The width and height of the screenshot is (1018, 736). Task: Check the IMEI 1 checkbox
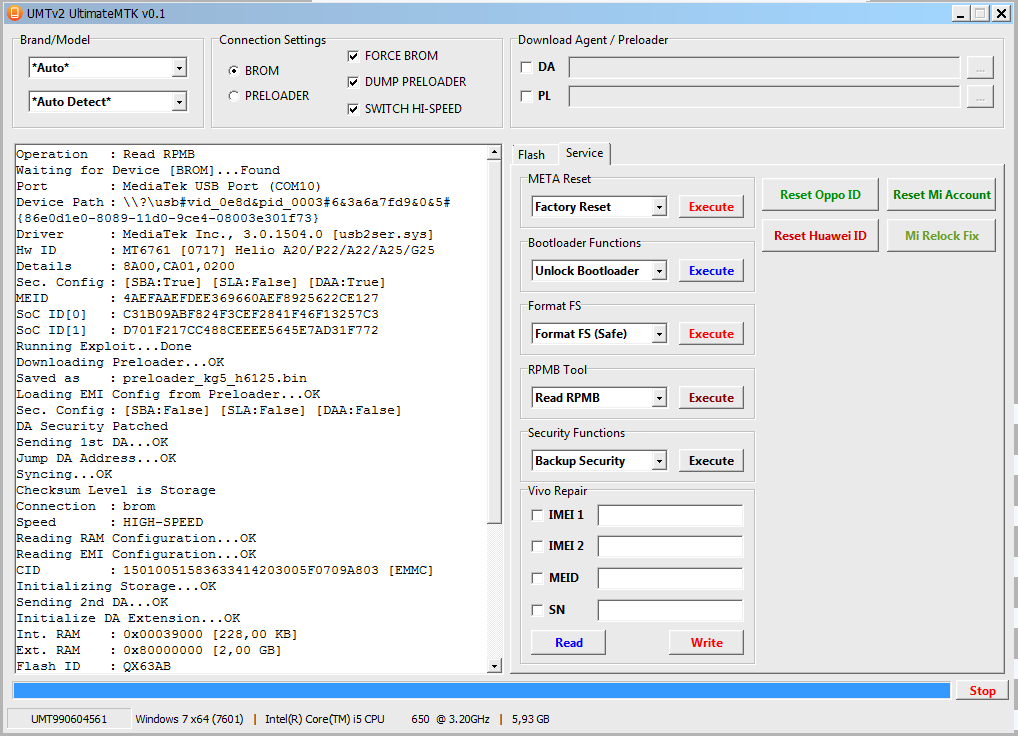537,515
